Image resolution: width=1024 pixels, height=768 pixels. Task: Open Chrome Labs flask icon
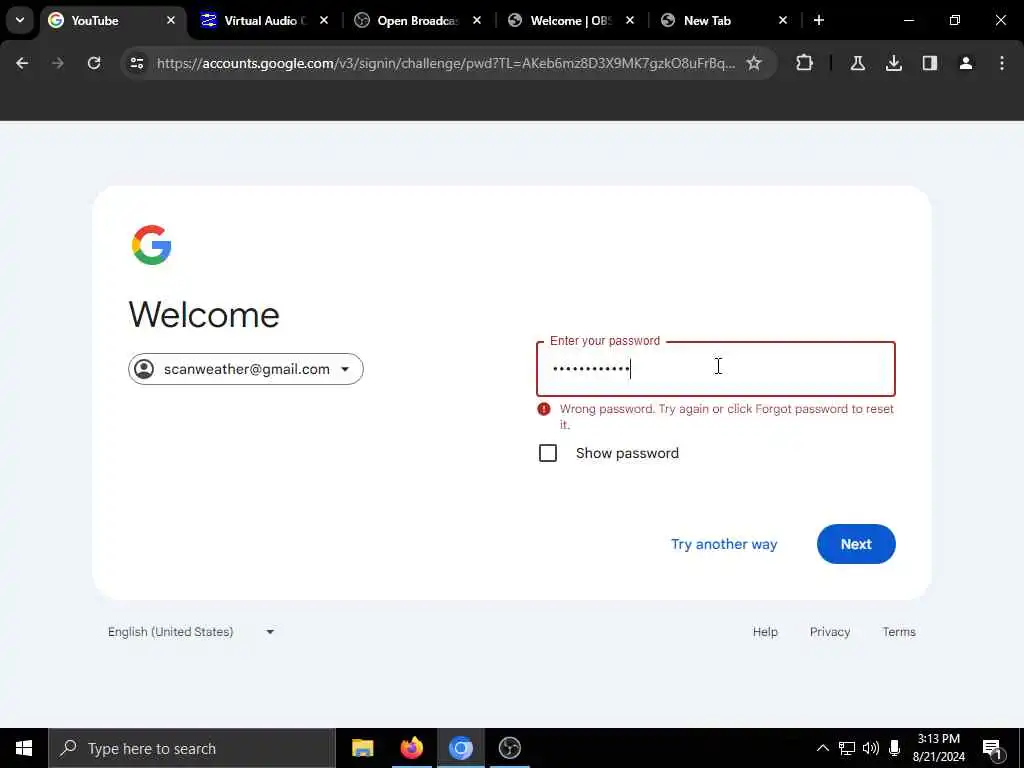pos(857,63)
